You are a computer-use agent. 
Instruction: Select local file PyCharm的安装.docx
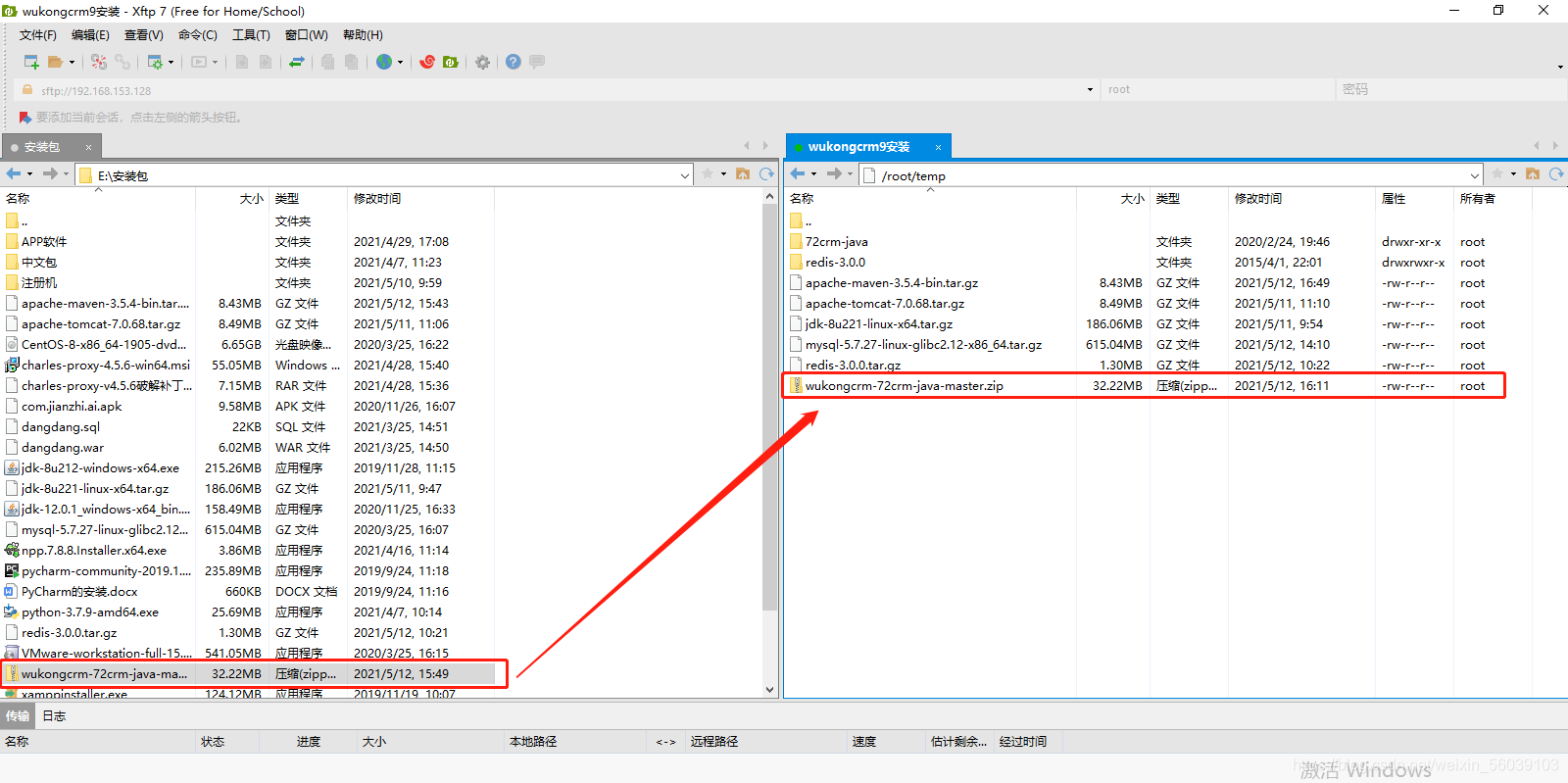[79, 592]
